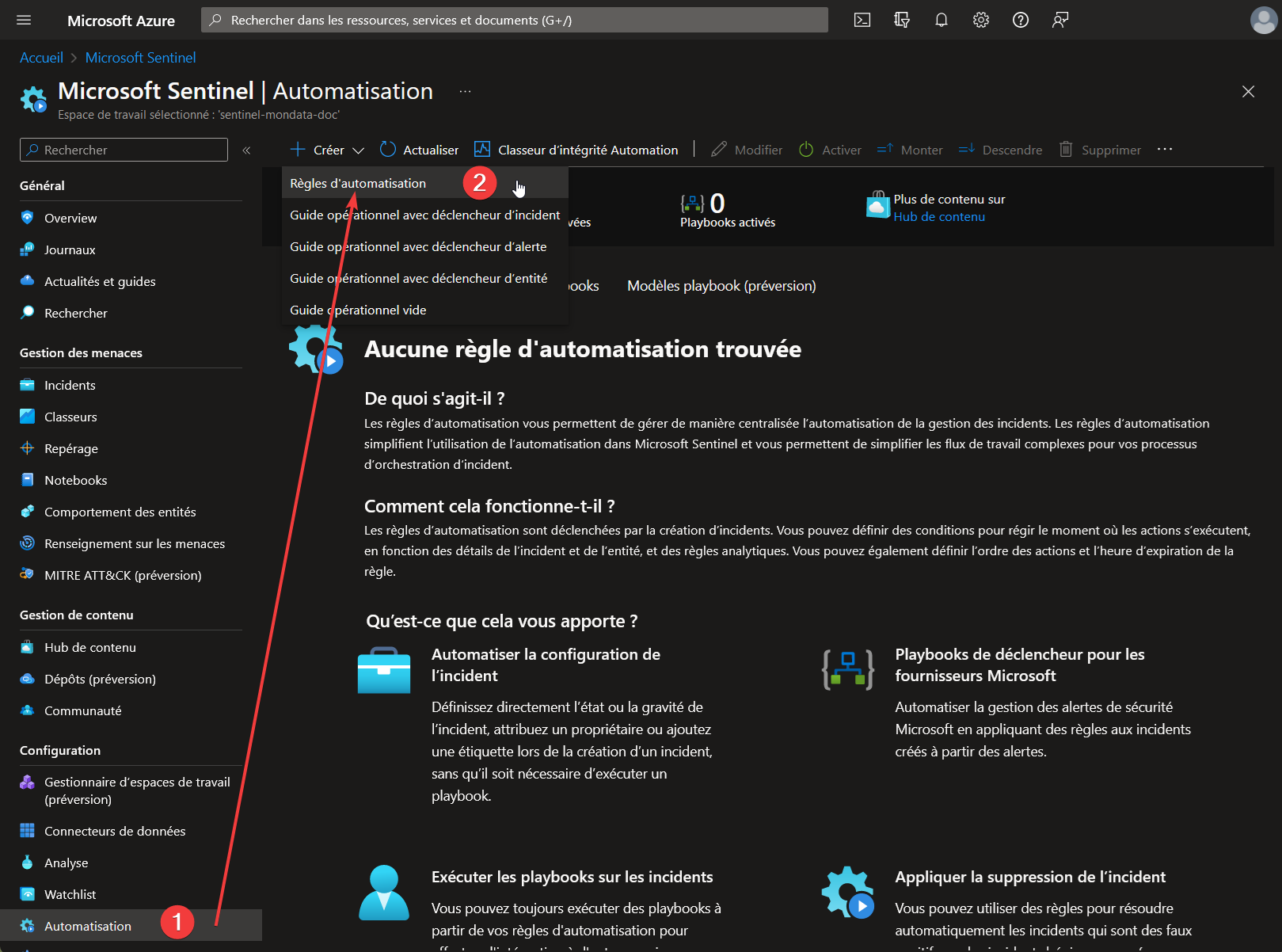This screenshot has height=952, width=1282.
Task: Launch Cloud Shell from the top bar
Action: pos(862,20)
